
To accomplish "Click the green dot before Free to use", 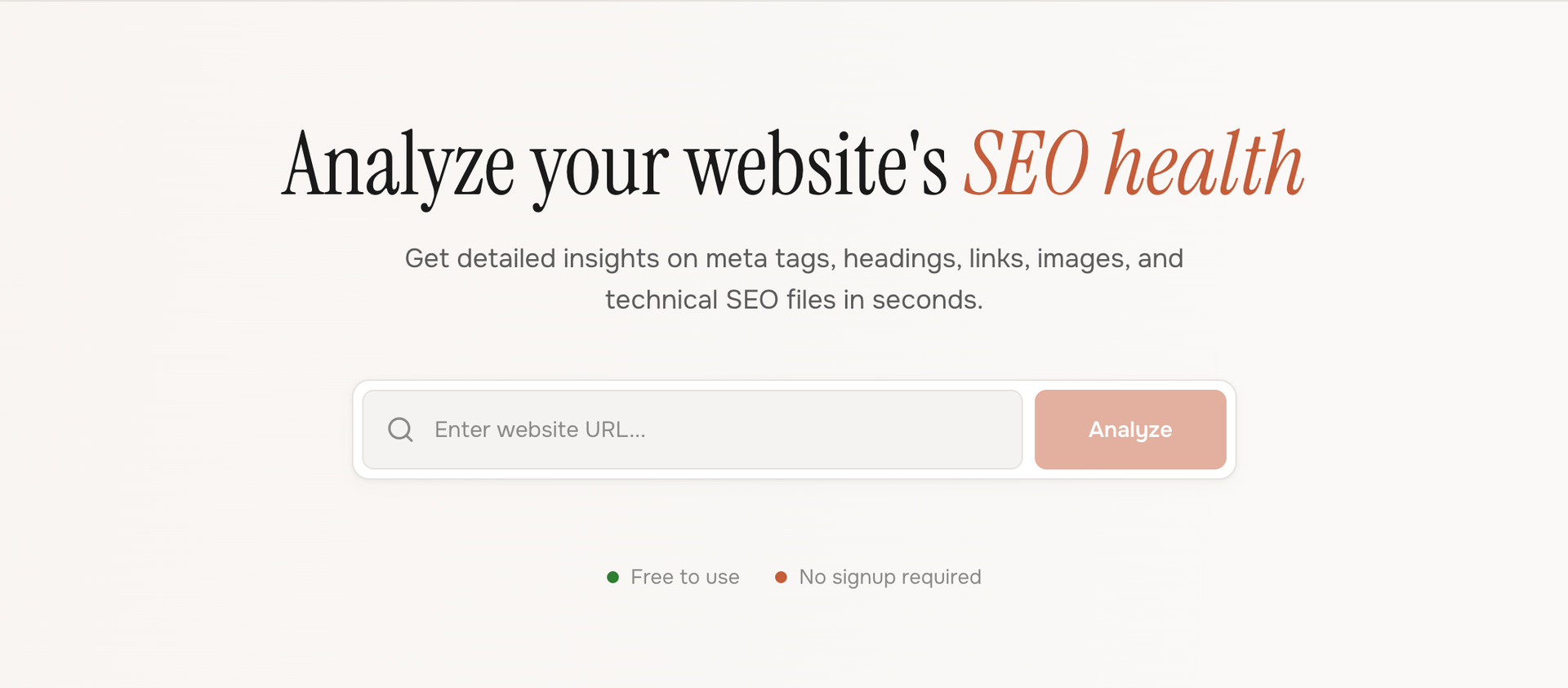I will click(x=613, y=578).
